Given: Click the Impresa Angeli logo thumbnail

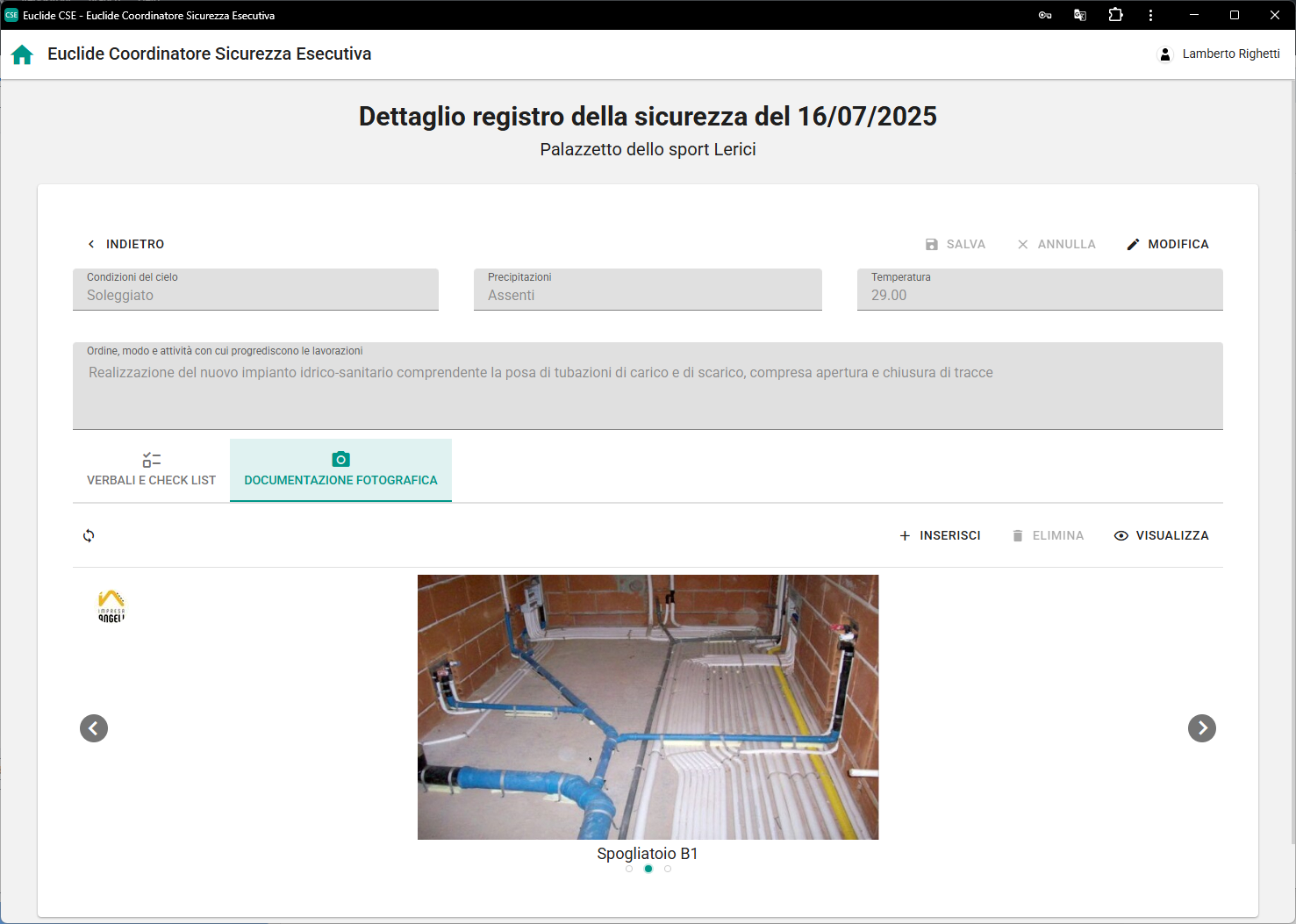Looking at the screenshot, I should (x=111, y=606).
